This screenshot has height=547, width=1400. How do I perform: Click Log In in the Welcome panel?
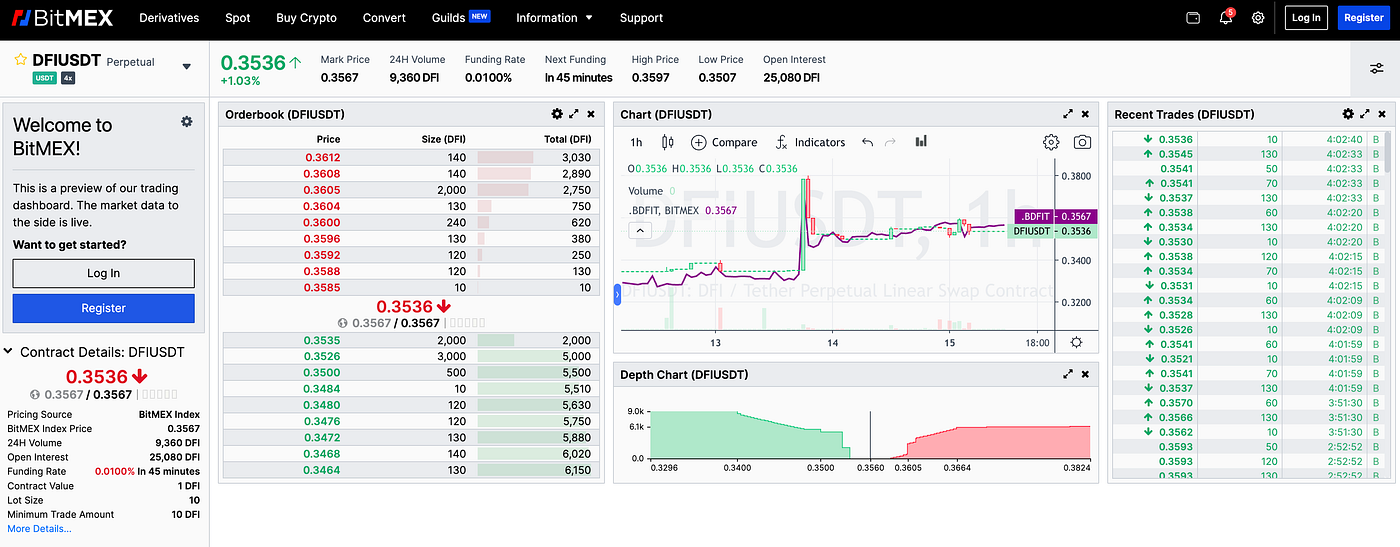pos(104,273)
